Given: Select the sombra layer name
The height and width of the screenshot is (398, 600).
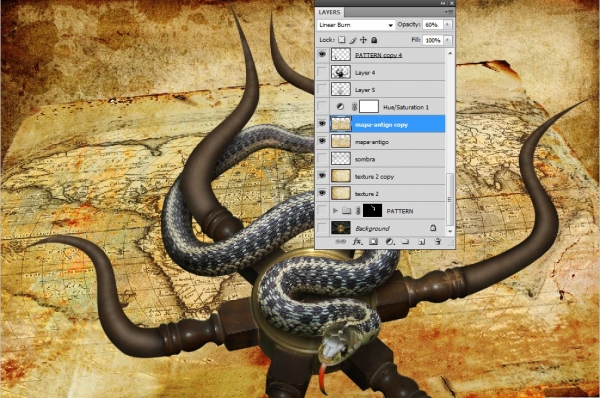Looking at the screenshot, I should pyautogui.click(x=365, y=159).
